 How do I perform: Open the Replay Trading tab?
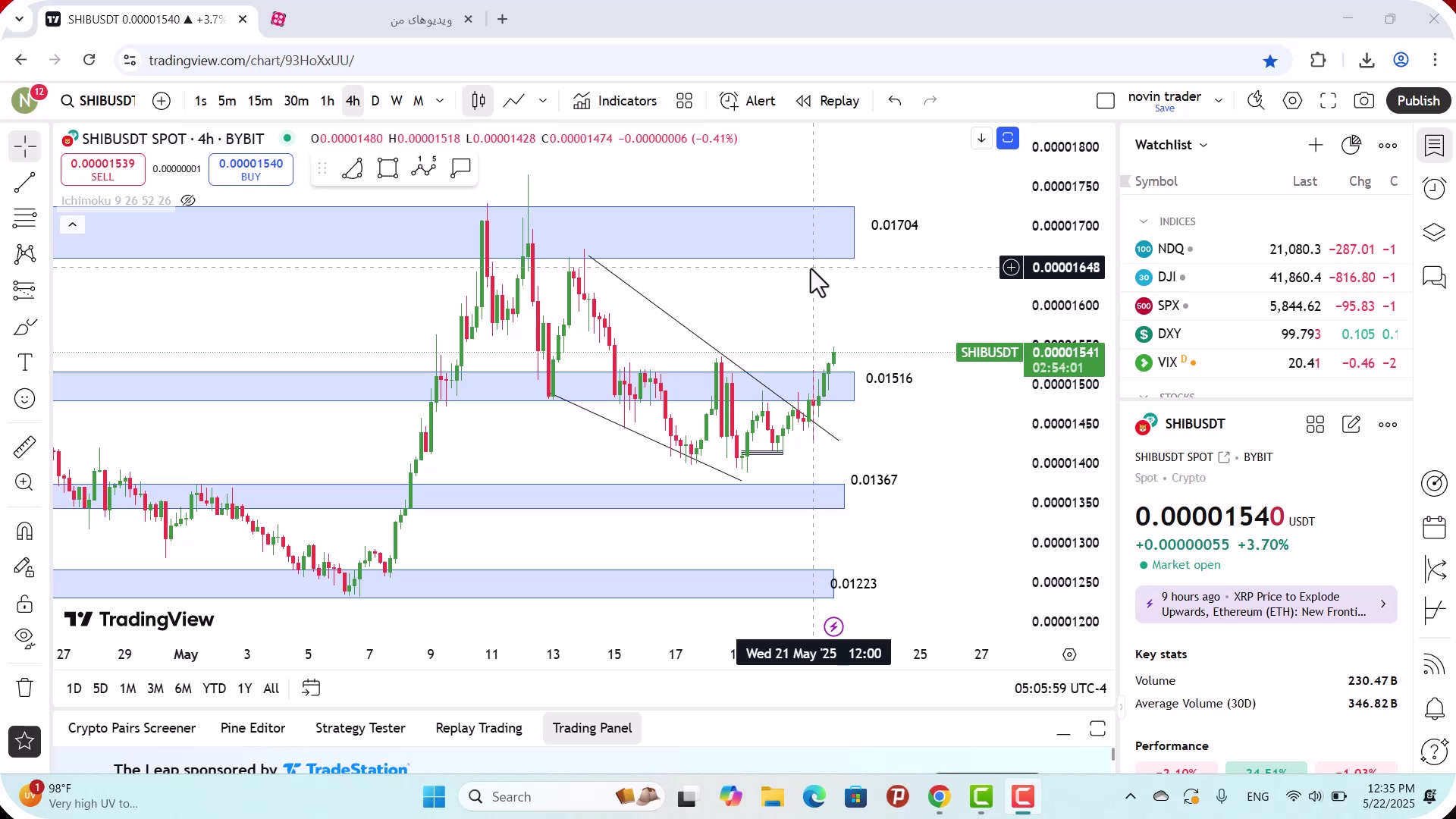[479, 728]
